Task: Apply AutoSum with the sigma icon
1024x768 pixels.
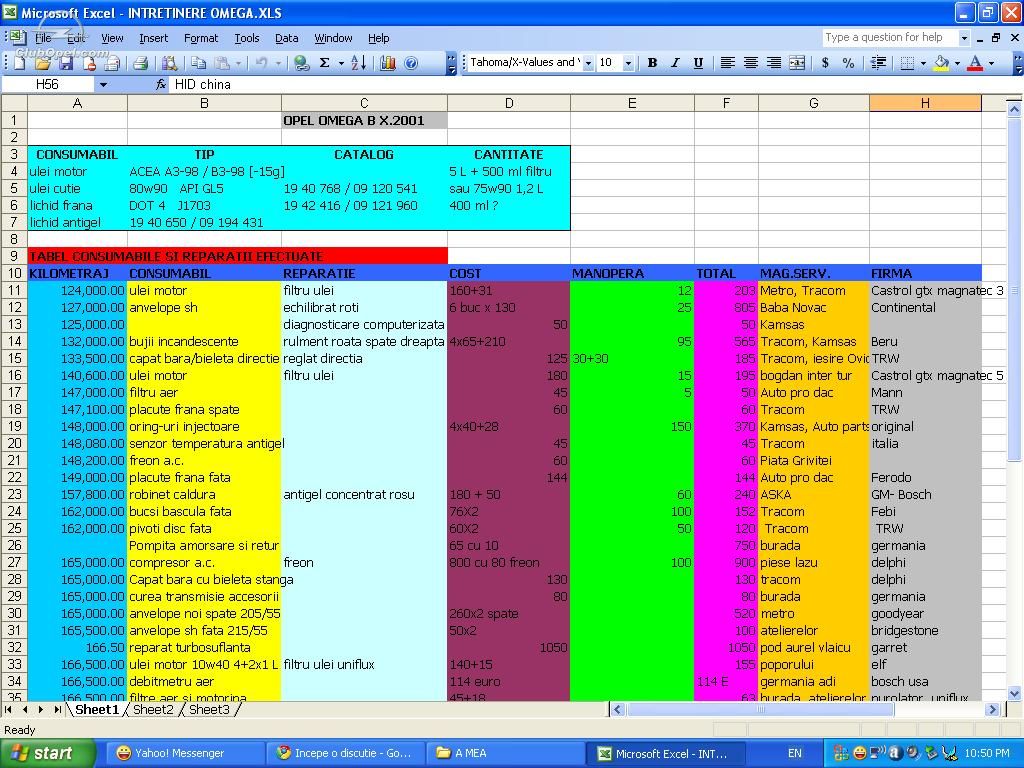Action: (x=325, y=63)
